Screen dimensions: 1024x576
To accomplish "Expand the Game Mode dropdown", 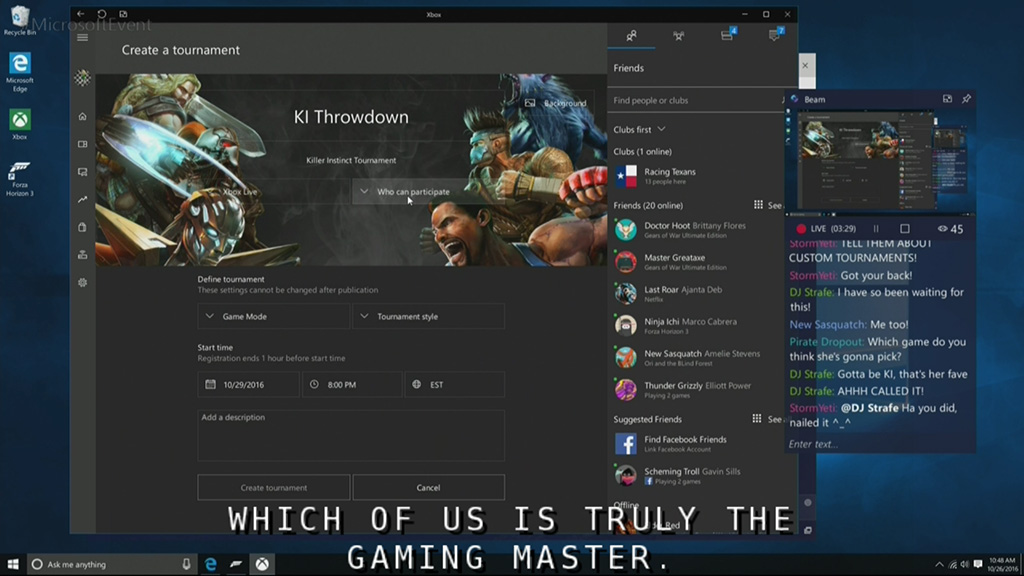I will point(274,316).
